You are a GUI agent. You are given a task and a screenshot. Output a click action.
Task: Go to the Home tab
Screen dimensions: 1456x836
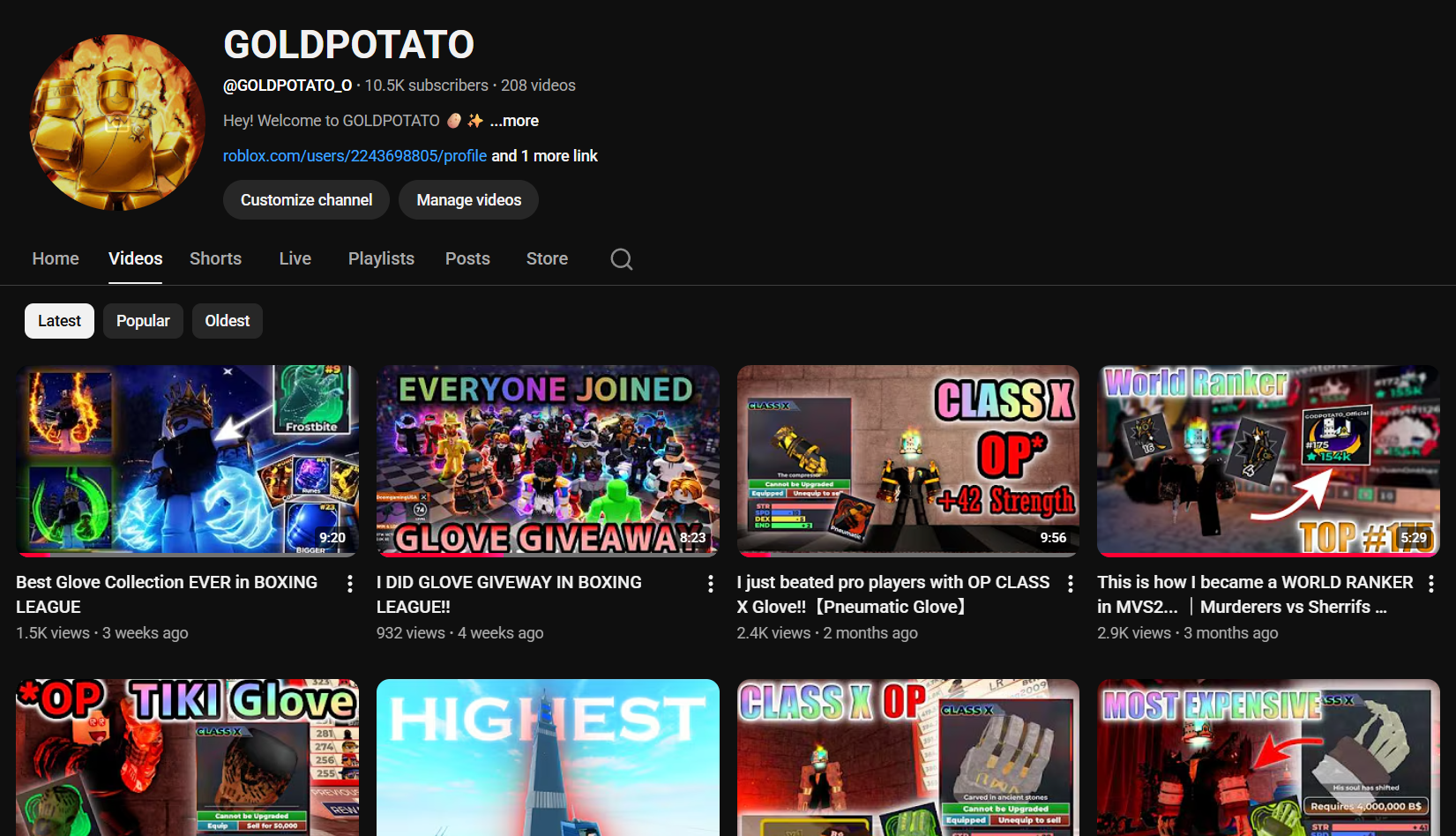coord(56,258)
